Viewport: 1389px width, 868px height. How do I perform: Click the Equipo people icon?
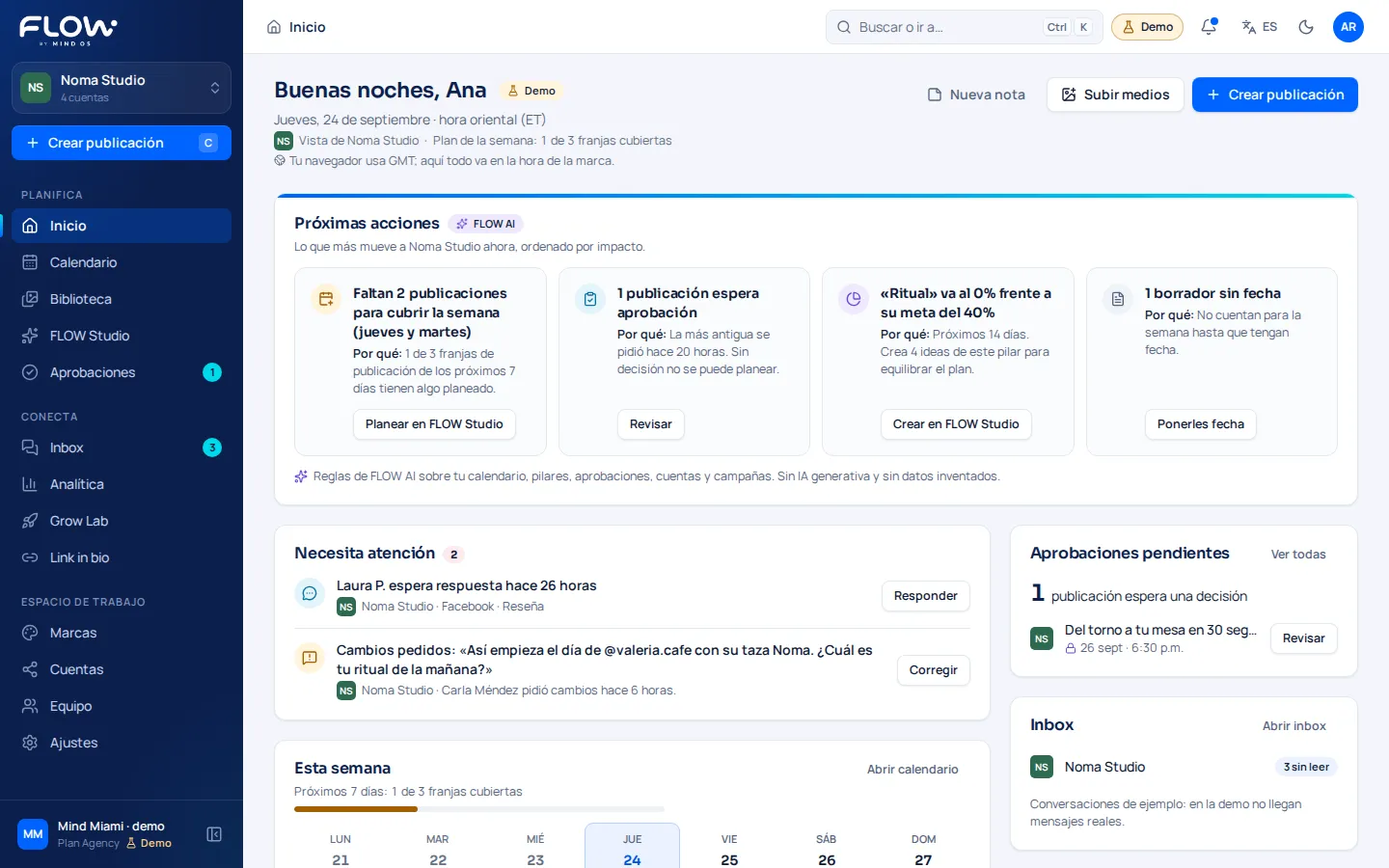30,706
